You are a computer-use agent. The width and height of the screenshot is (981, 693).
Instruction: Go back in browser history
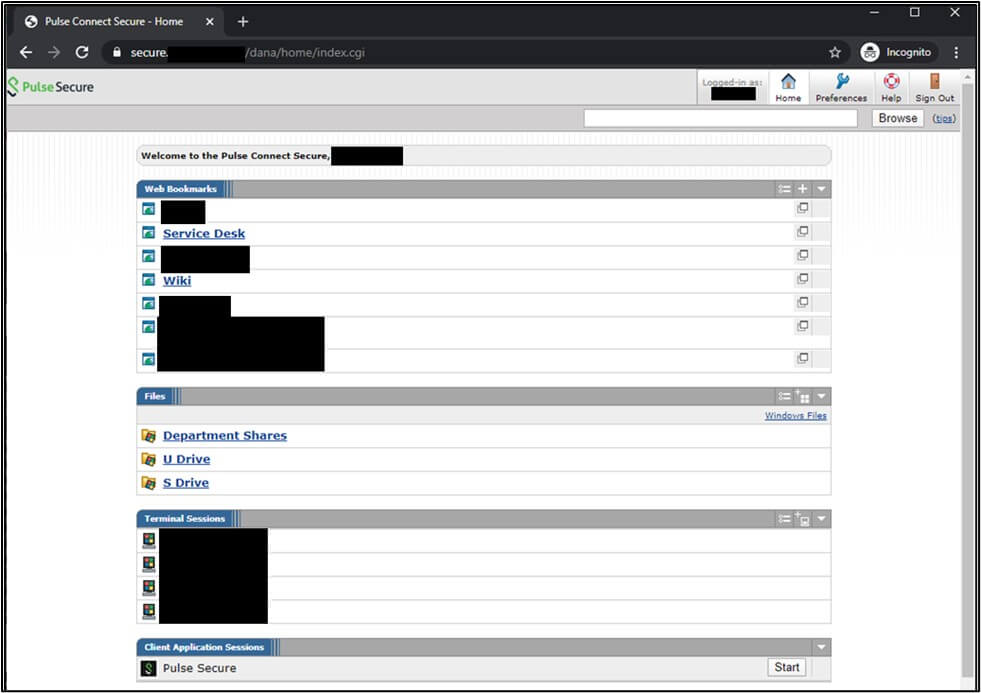(x=26, y=53)
